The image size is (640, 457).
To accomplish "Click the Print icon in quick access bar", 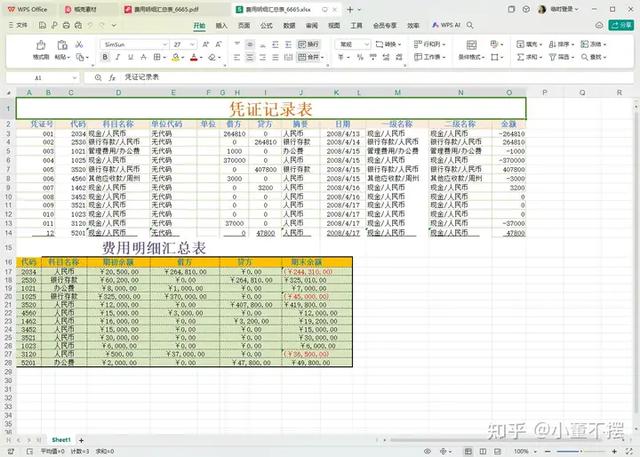I will (66, 25).
